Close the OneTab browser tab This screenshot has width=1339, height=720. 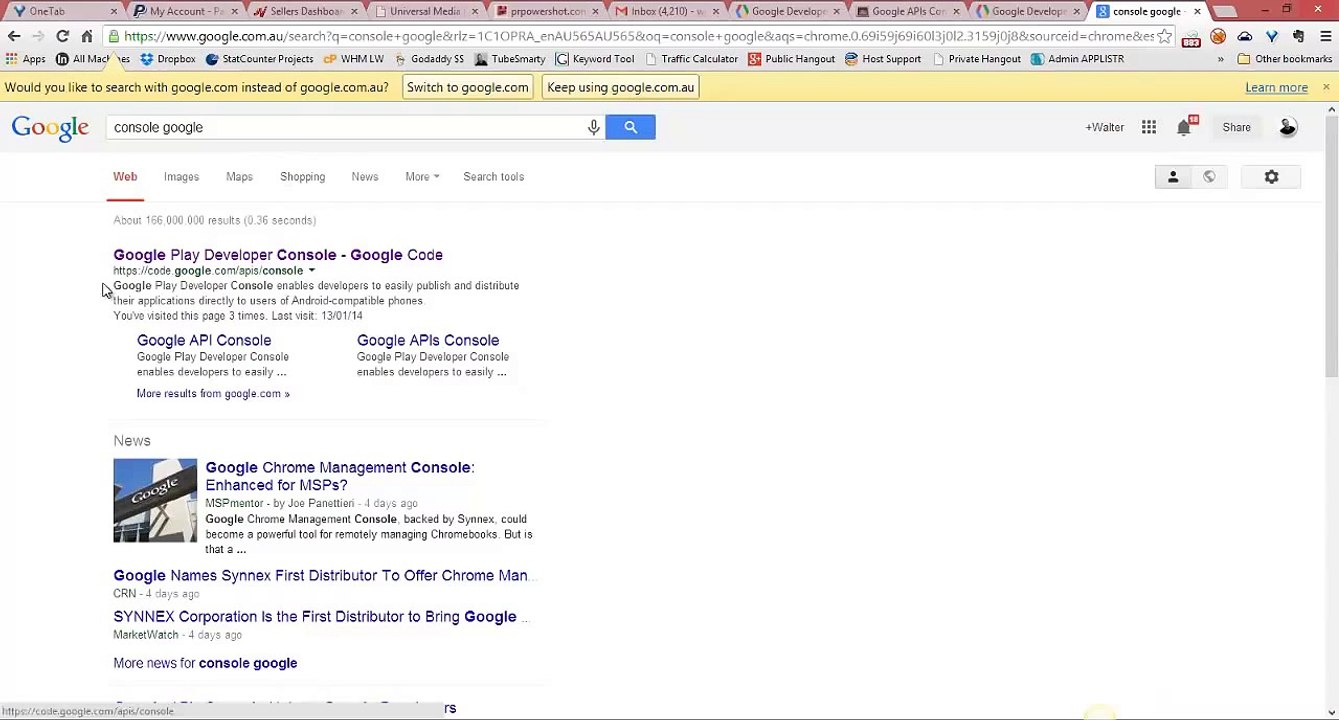coord(113,11)
